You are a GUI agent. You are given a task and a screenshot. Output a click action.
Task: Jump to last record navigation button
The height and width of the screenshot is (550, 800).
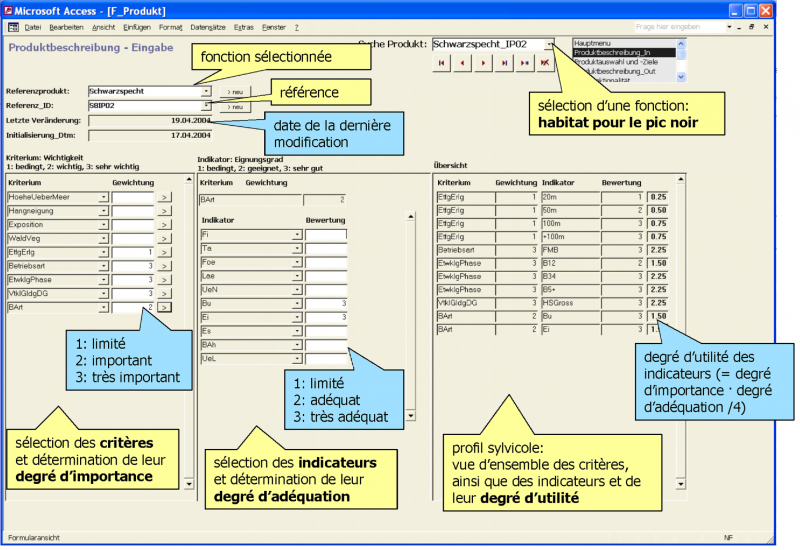pos(504,63)
